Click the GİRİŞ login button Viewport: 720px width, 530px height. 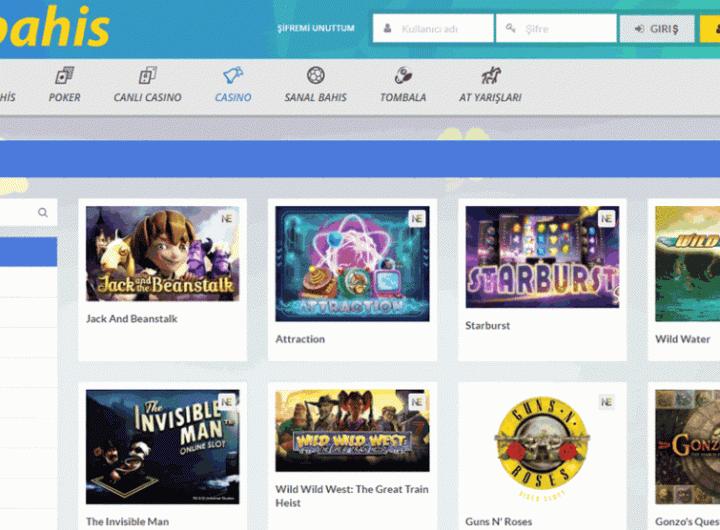(x=657, y=29)
